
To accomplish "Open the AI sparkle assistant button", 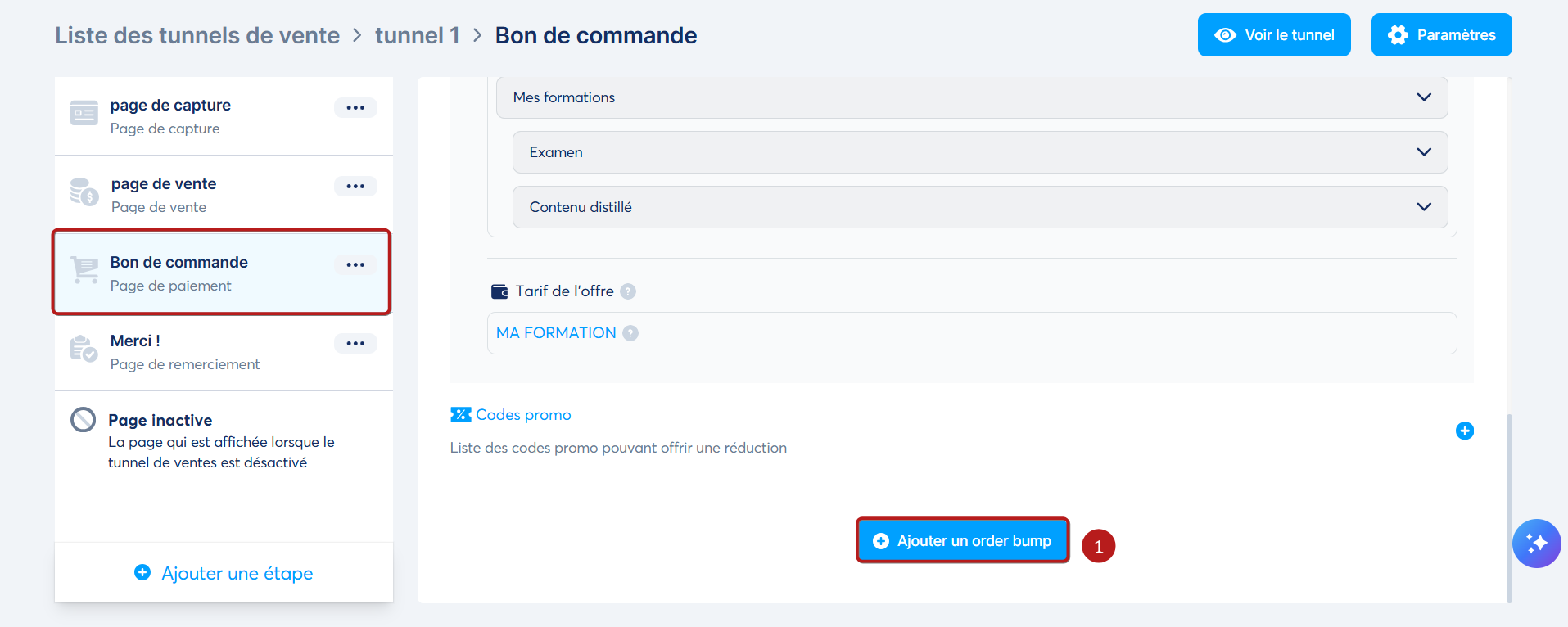I will (1536, 544).
